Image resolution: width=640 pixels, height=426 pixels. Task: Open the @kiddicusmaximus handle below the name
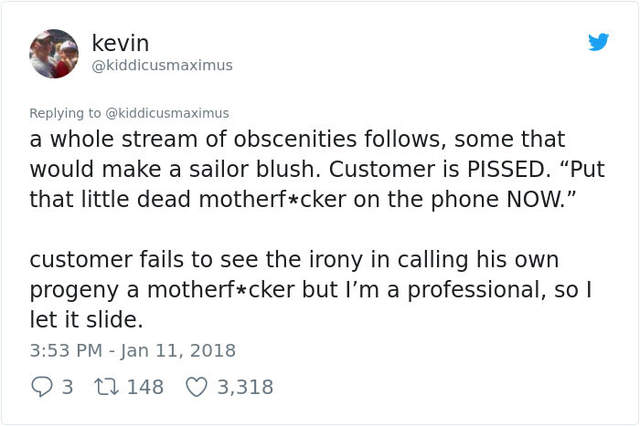161,65
